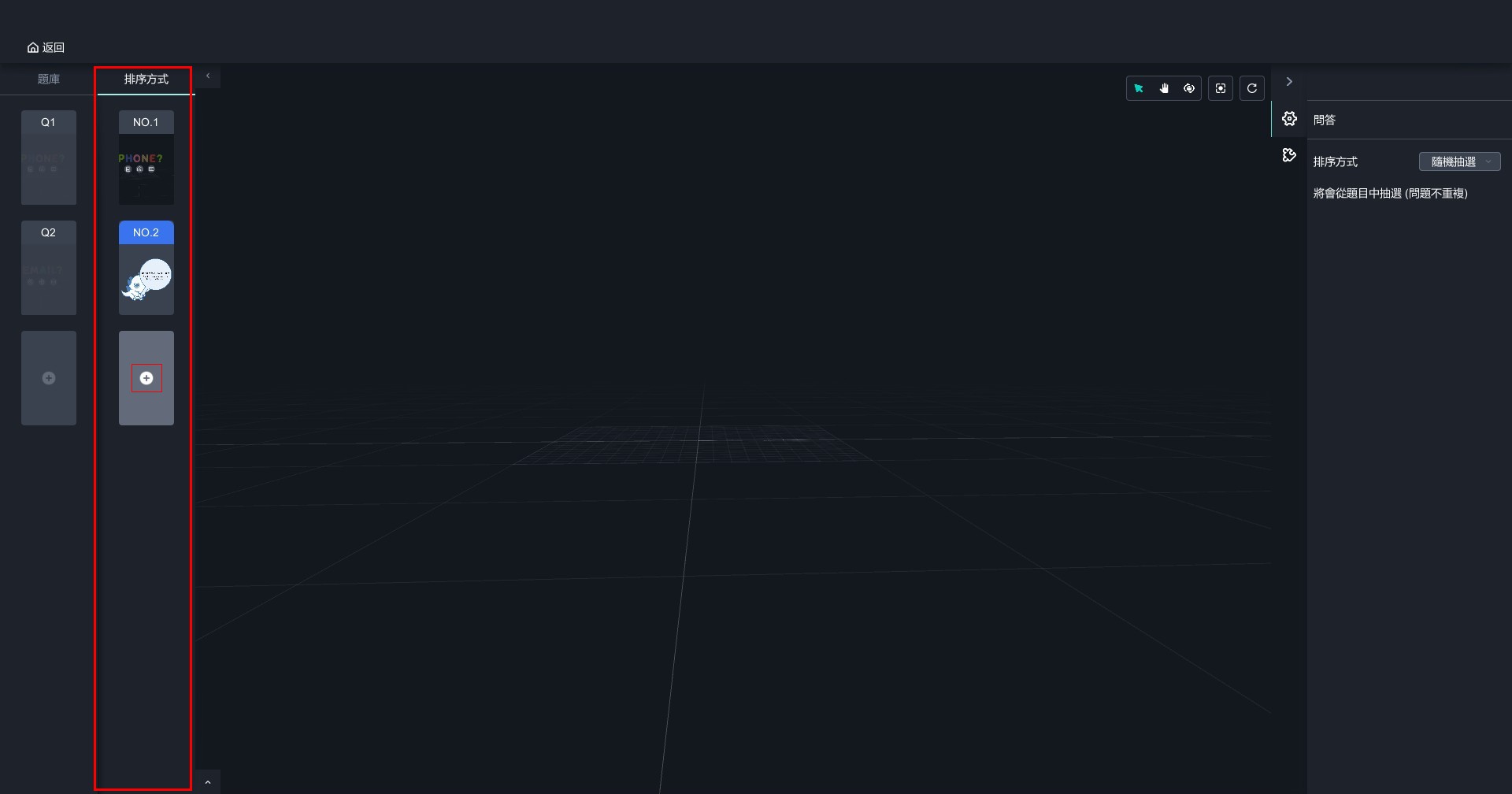Select the 排序方式 tab

146,79
